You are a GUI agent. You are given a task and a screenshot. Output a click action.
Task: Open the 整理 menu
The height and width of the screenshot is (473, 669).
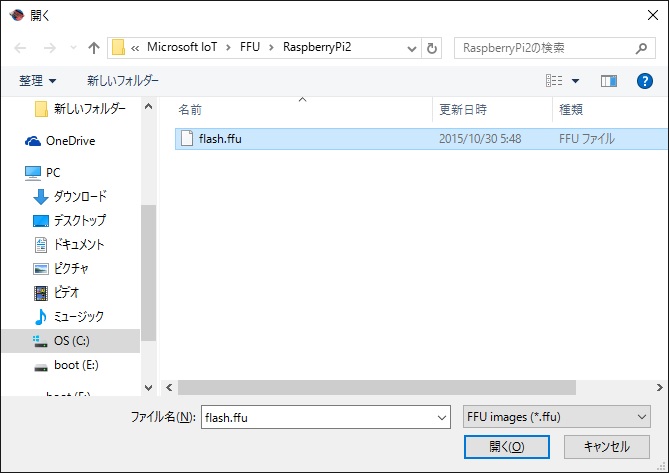coord(38,81)
